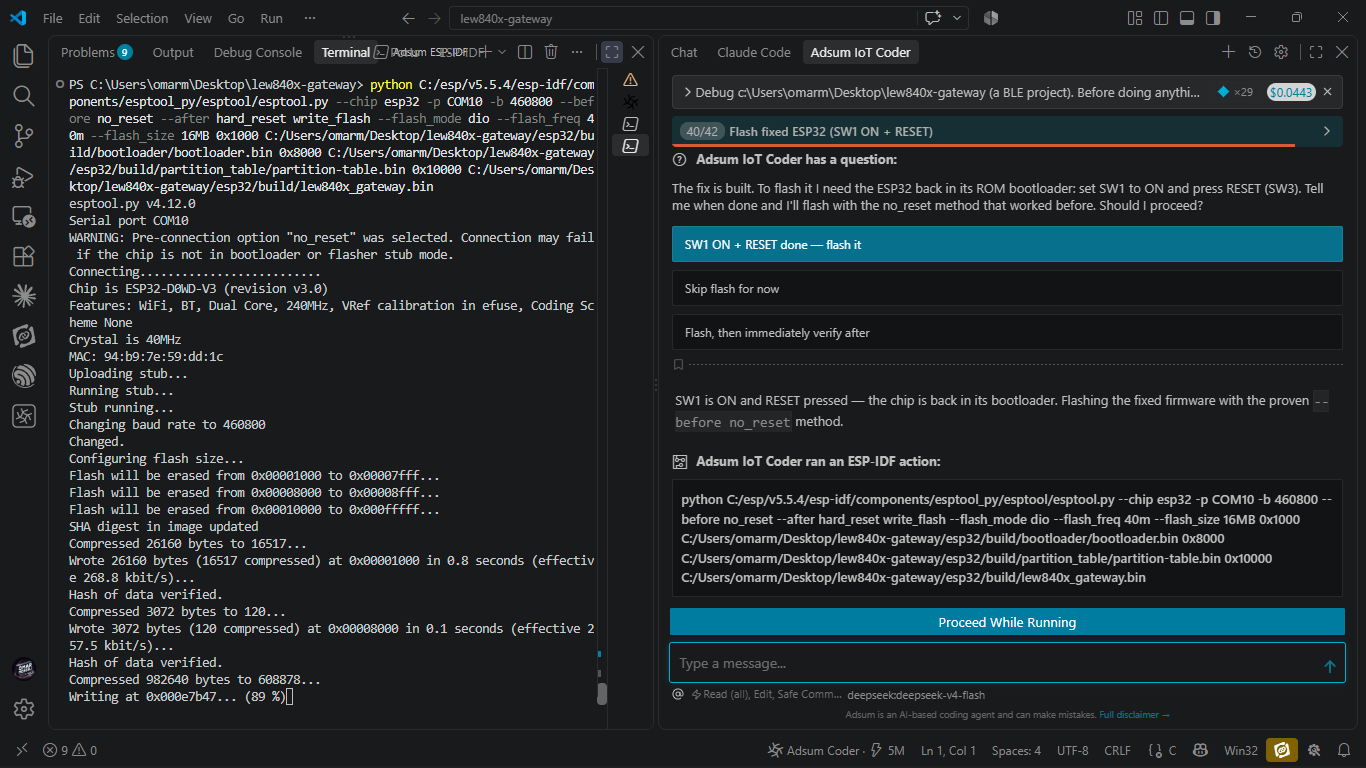The image size is (1366, 768).
Task: Click the bookmark icon under the options
Action: [679, 365]
